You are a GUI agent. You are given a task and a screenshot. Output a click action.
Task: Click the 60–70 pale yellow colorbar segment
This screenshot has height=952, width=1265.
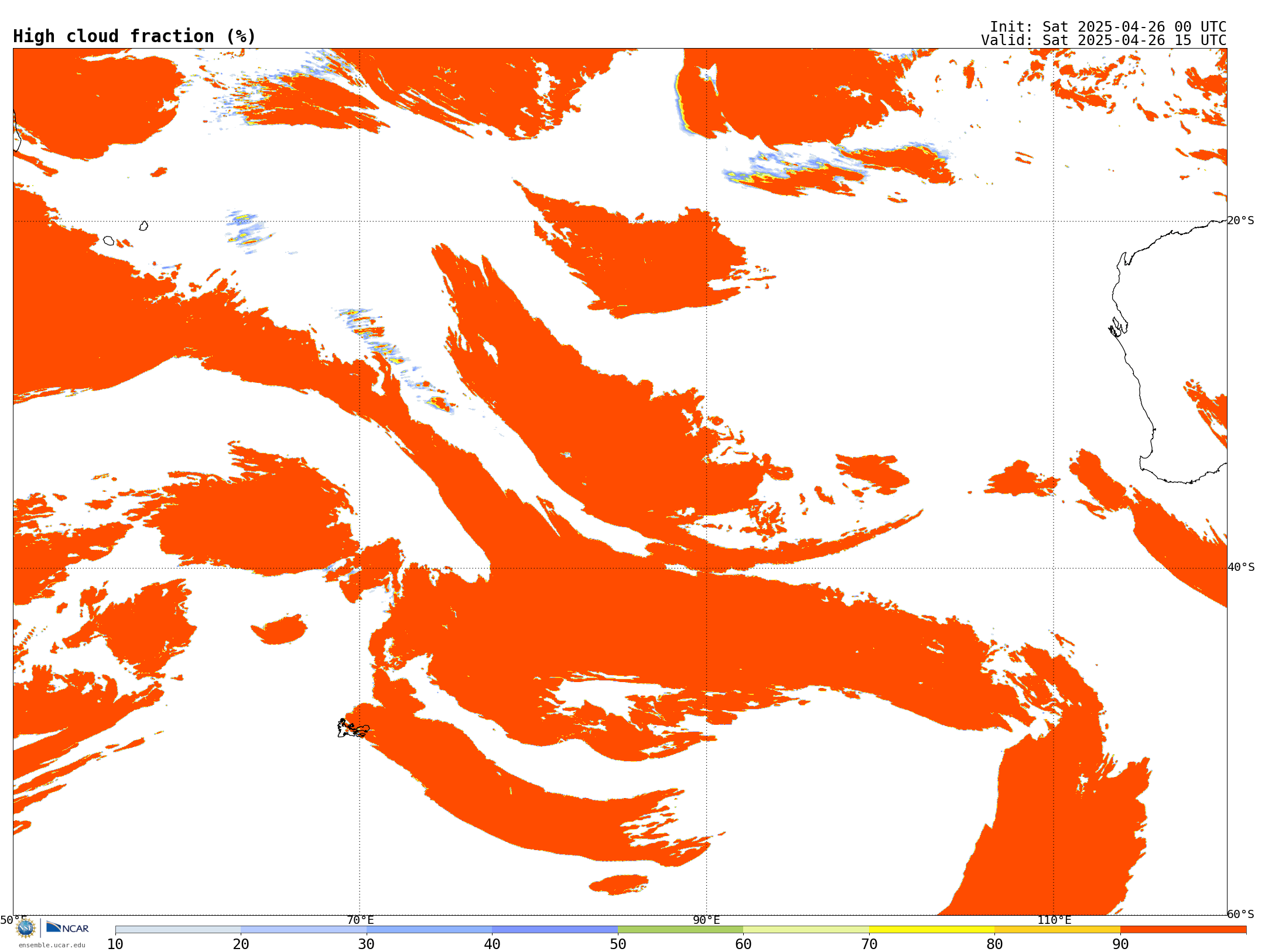click(806, 929)
